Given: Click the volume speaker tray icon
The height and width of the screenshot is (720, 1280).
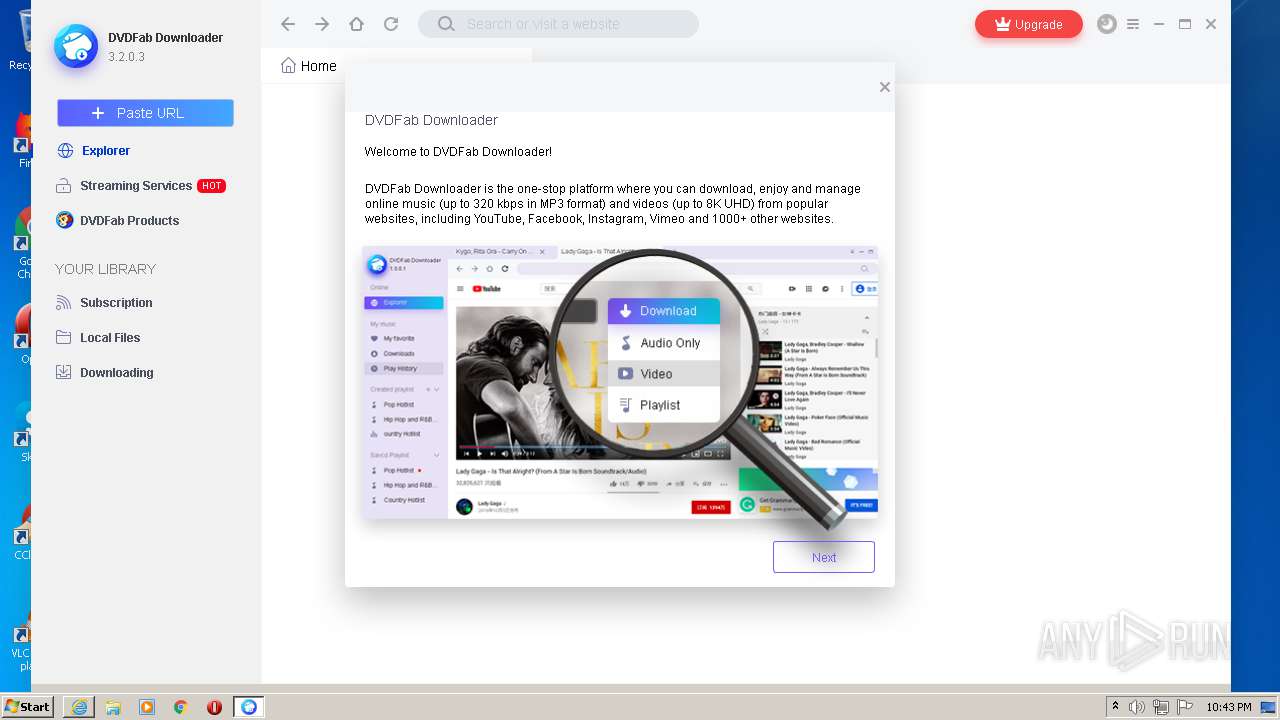Looking at the screenshot, I should 1137,707.
